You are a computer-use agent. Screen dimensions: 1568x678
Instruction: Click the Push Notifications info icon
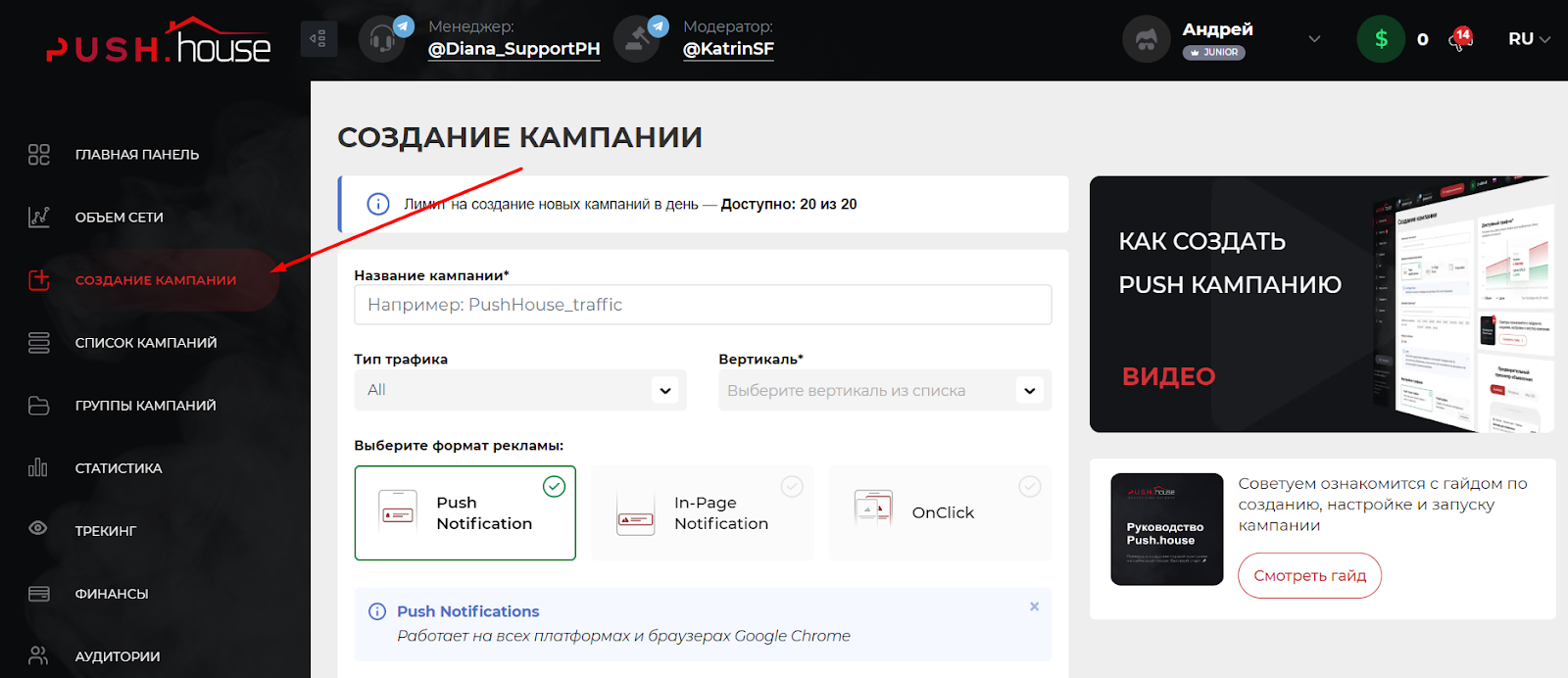(377, 611)
